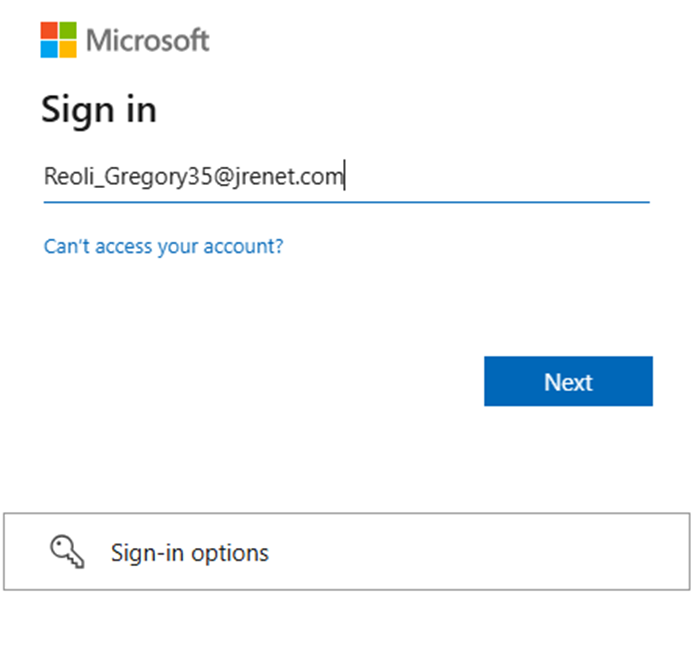Screen dimensions: 692x650
Task: Click the yellow square in Microsoft logo
Action: tap(68, 49)
